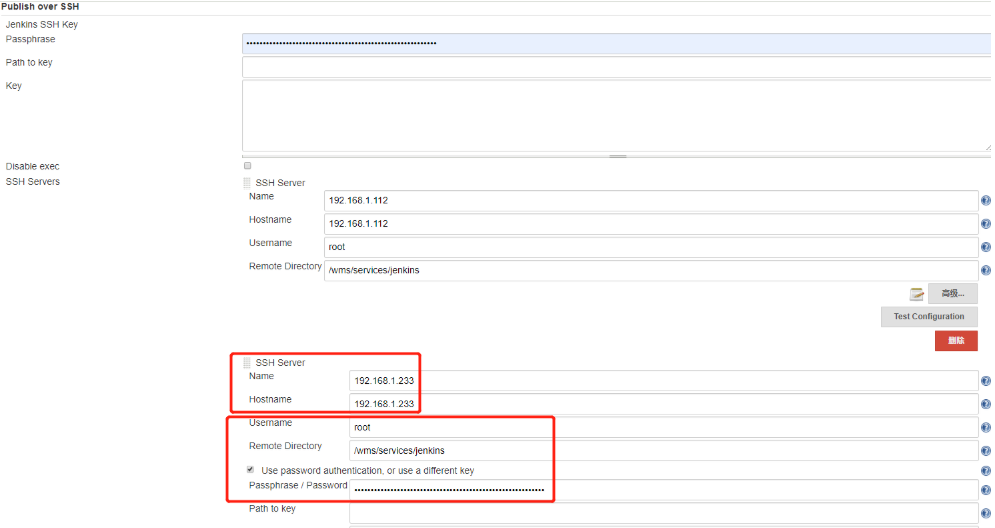Click the red 删除 delete button
995x528 pixels.
click(956, 340)
